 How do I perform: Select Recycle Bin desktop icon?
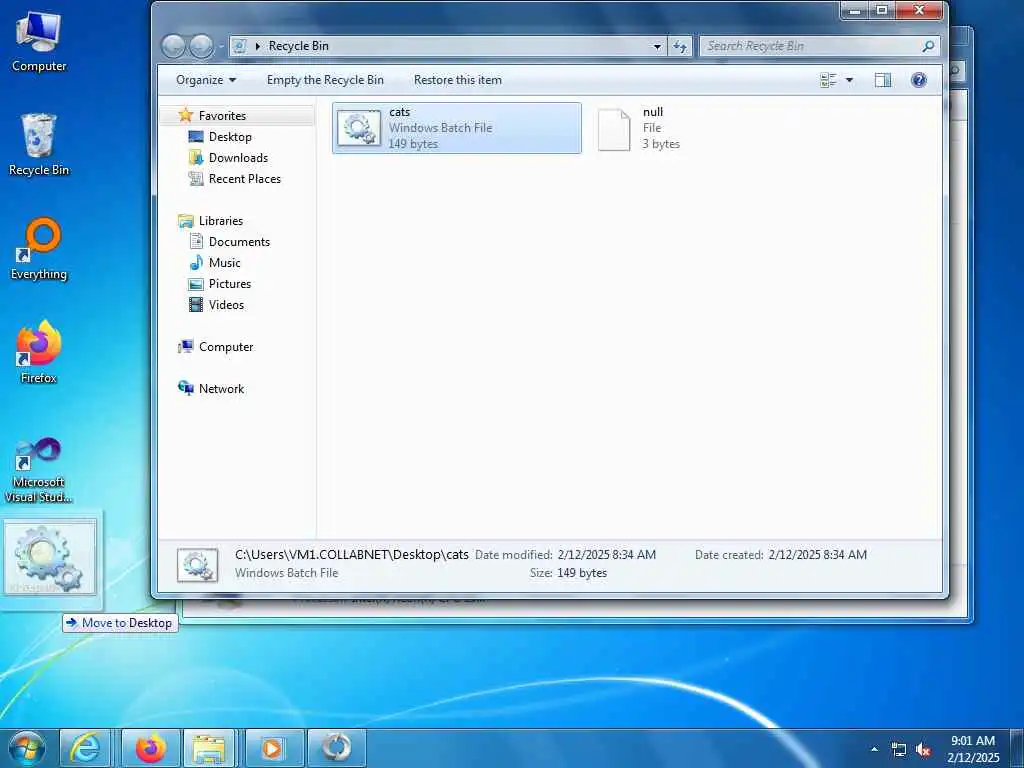(39, 145)
